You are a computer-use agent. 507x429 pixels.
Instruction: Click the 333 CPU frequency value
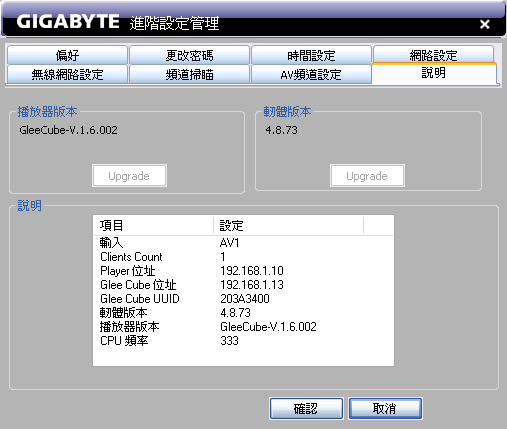pos(229,341)
